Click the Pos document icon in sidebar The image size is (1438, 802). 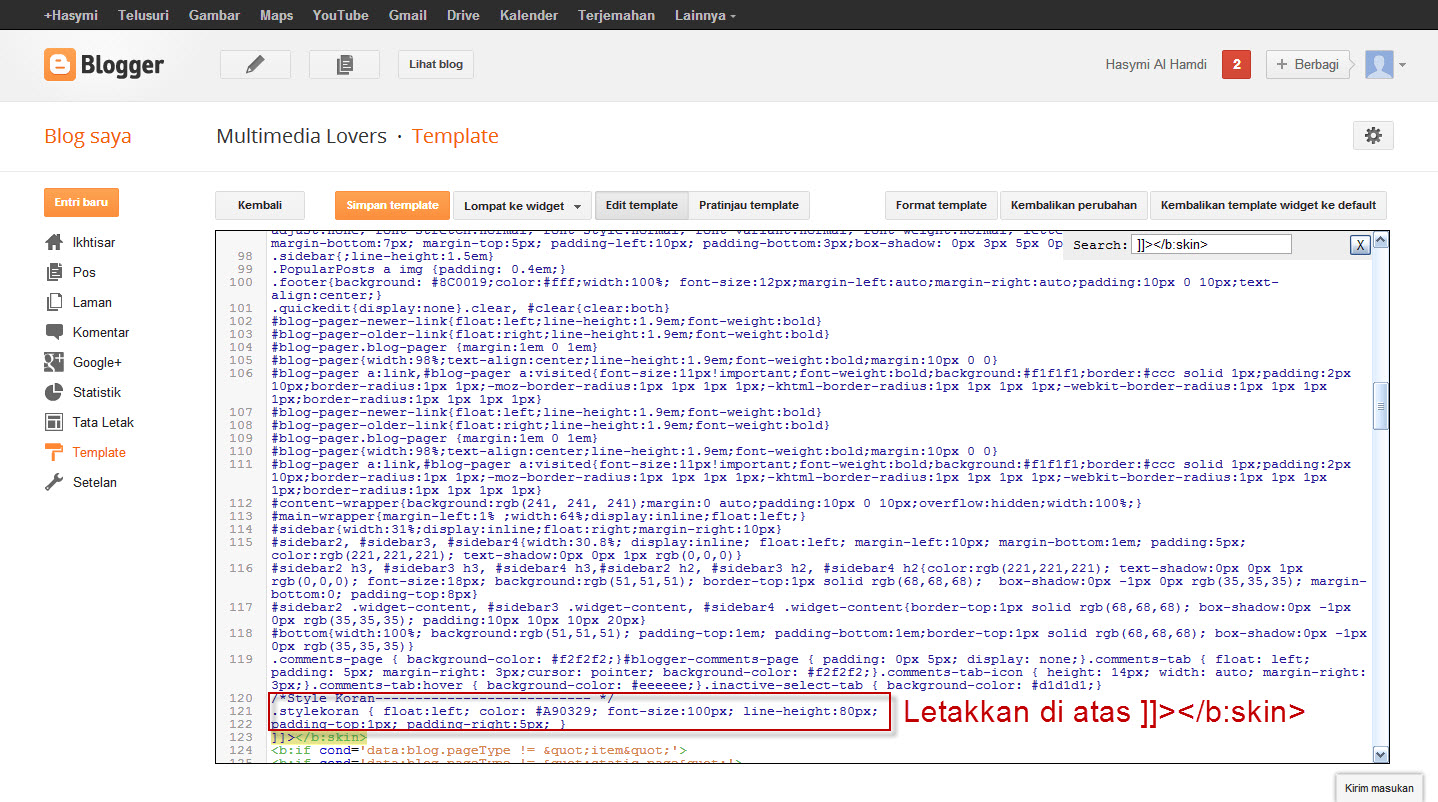click(x=54, y=272)
